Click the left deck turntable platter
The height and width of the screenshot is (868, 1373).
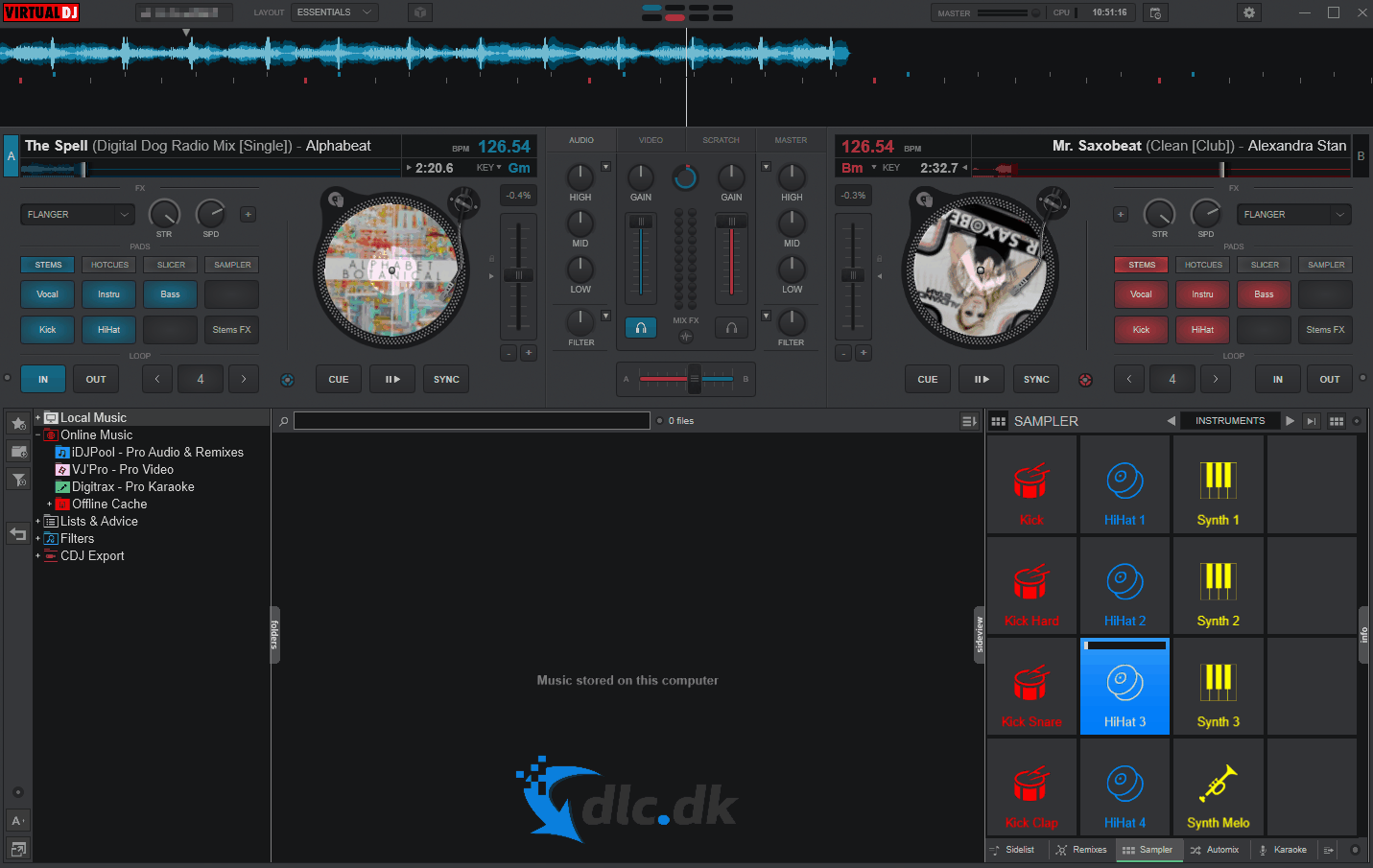click(x=391, y=270)
